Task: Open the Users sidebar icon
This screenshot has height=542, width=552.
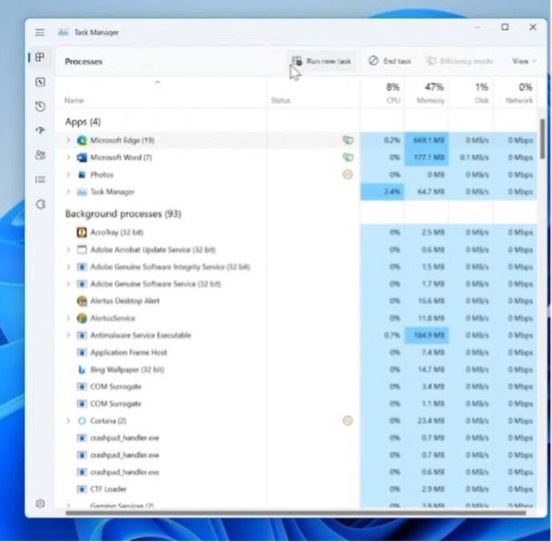Action: tap(40, 155)
